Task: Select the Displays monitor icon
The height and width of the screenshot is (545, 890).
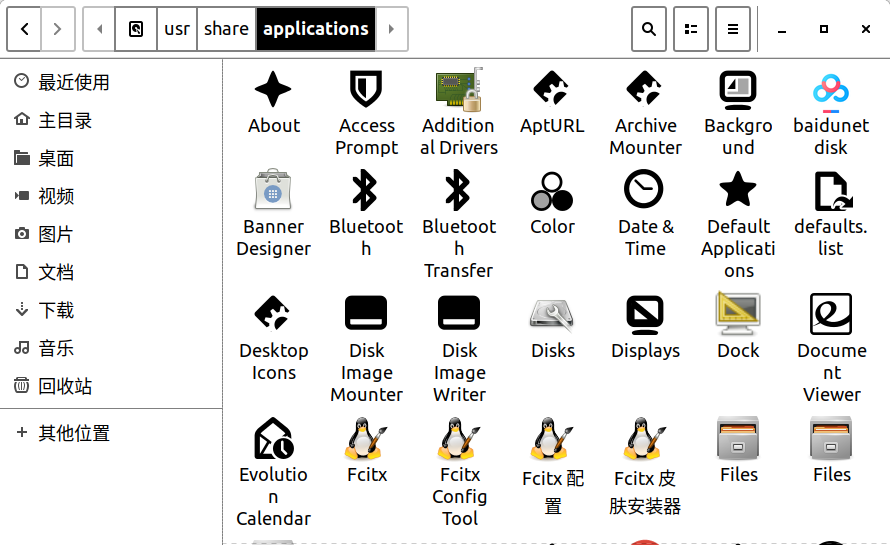Action: 645,315
